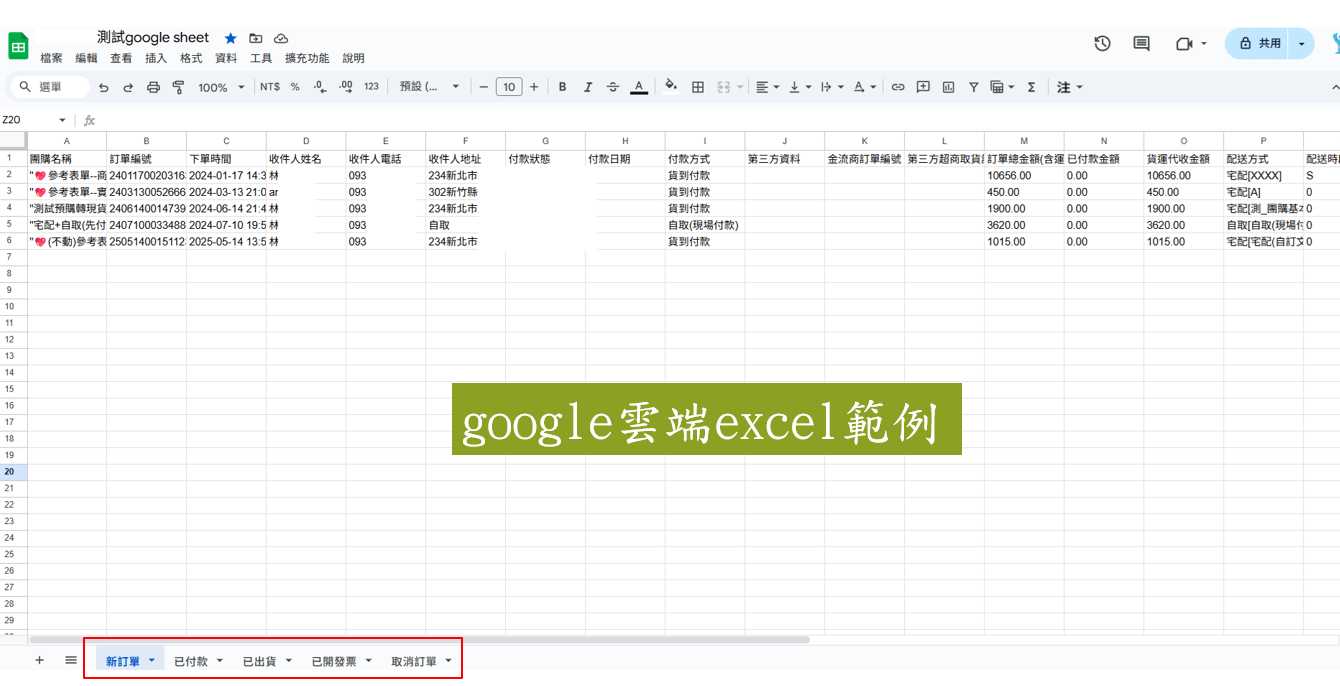Screen dimensions: 1340x686
Task: Toggle italic formatting
Action: point(588,87)
